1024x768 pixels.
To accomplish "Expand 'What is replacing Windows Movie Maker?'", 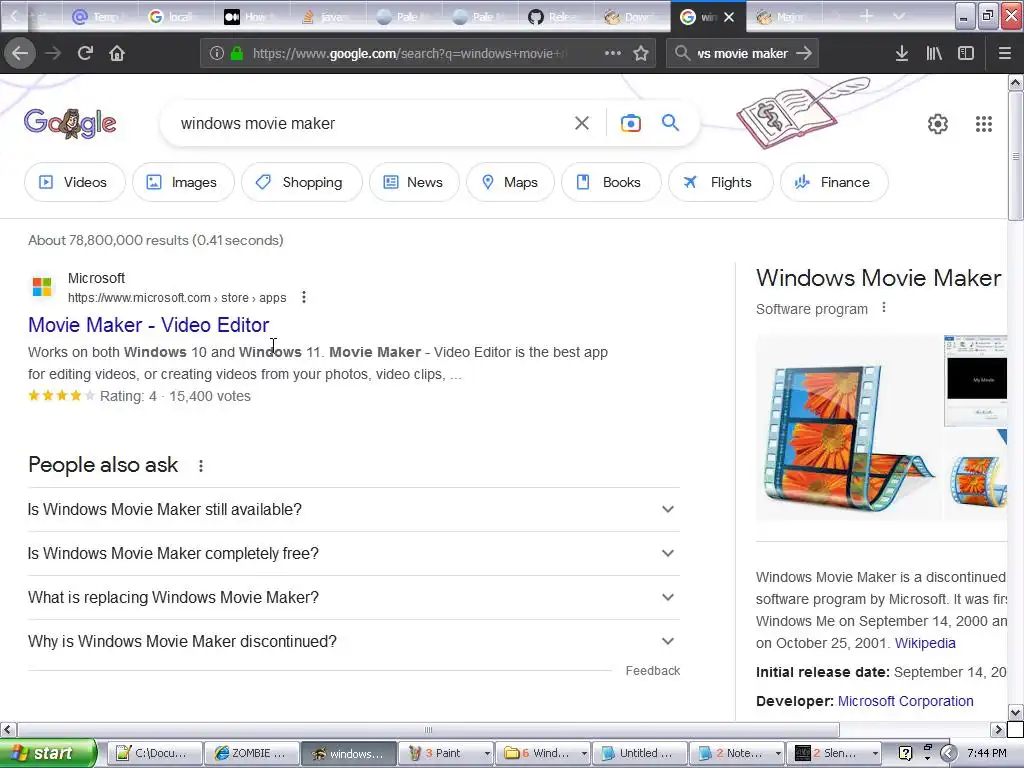I will pyautogui.click(x=353, y=598).
